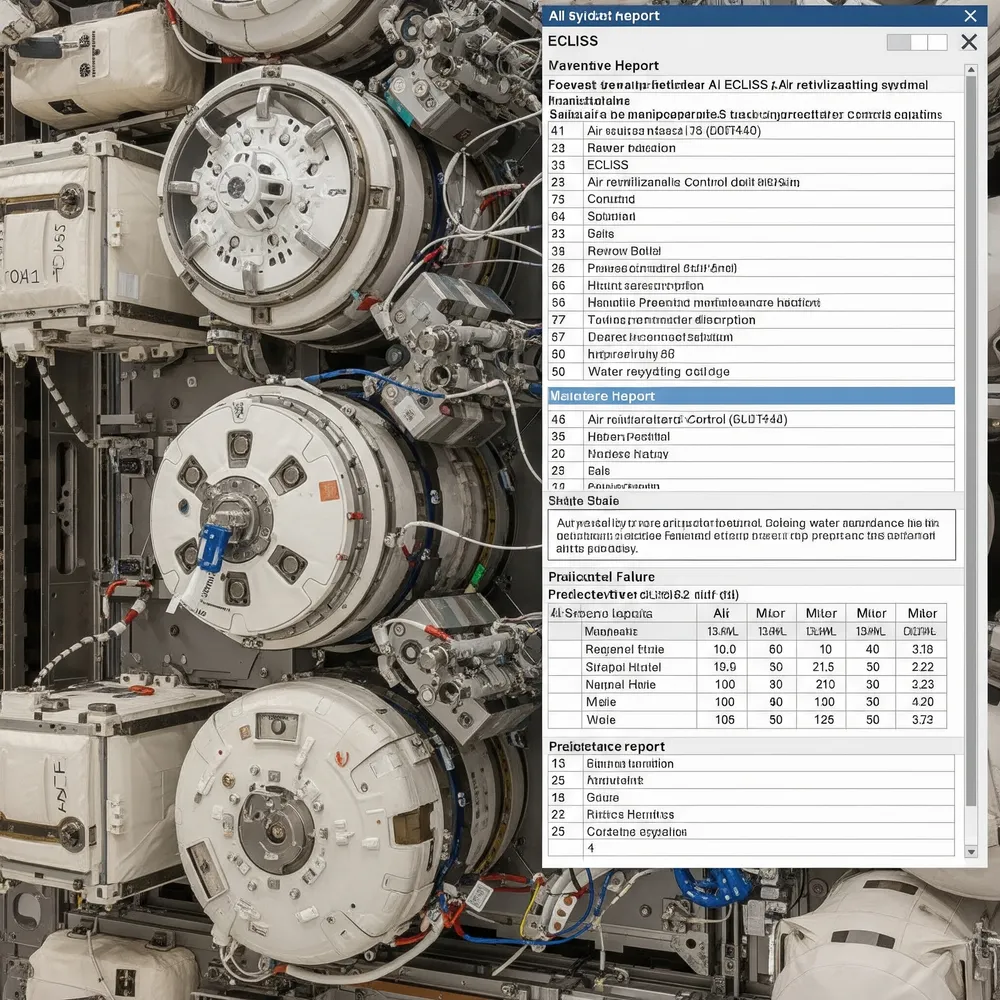Select the value 3.73 in the table
Image resolution: width=1000 pixels, height=1000 pixels.
(x=922, y=720)
